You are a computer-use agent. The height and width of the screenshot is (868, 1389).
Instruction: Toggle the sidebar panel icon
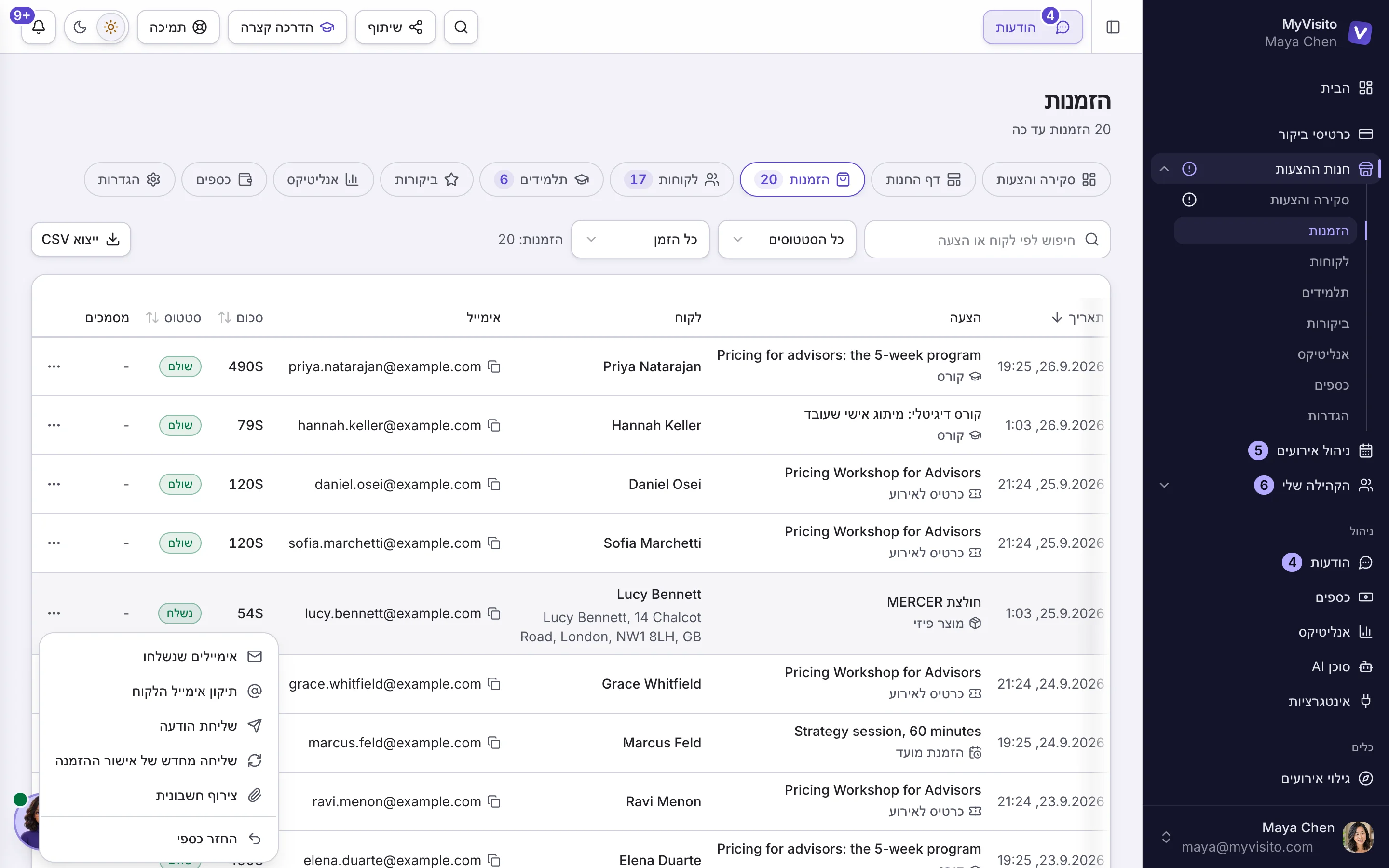click(x=1113, y=27)
